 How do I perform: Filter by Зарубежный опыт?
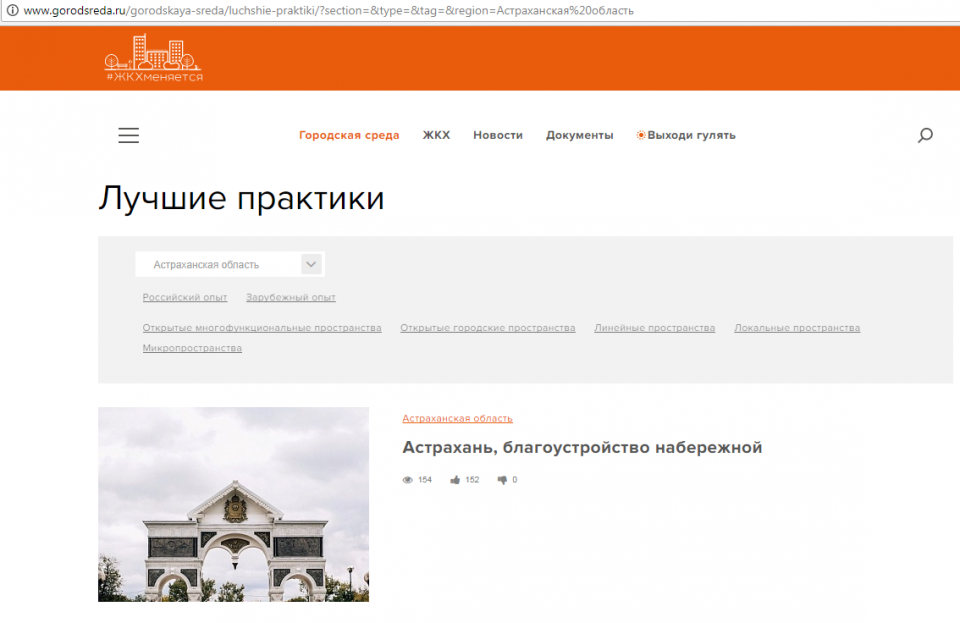(x=291, y=298)
